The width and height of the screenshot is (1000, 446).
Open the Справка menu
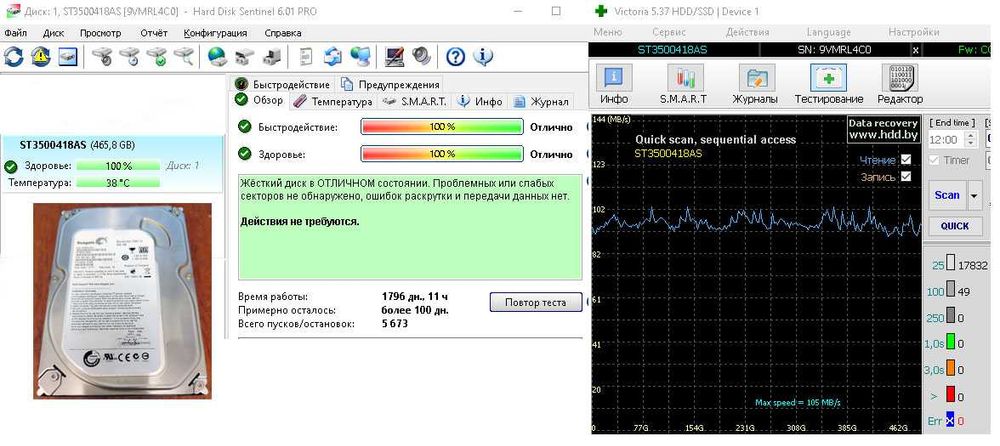(283, 33)
